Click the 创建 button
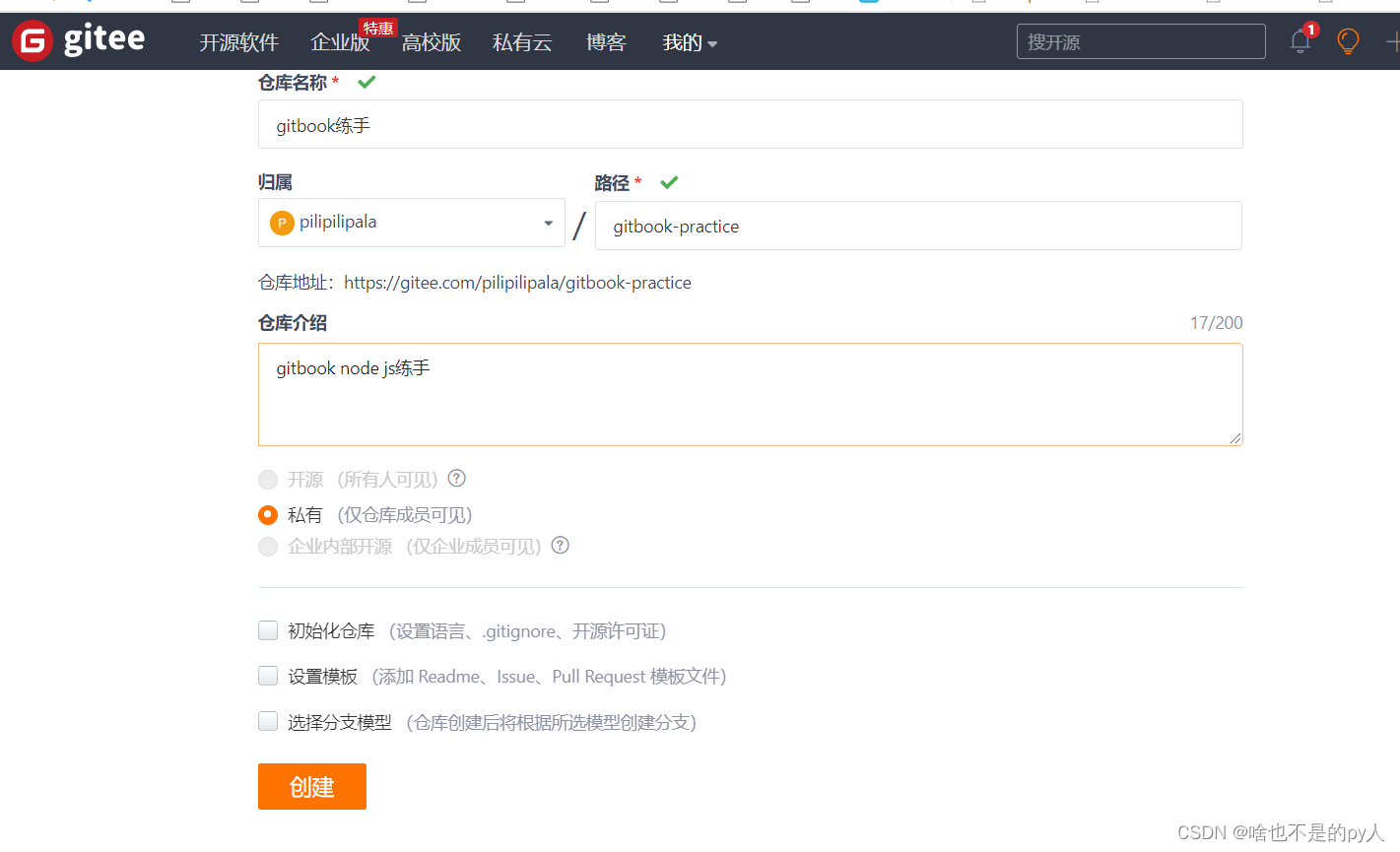This screenshot has width=1400, height=852. pos(311,786)
